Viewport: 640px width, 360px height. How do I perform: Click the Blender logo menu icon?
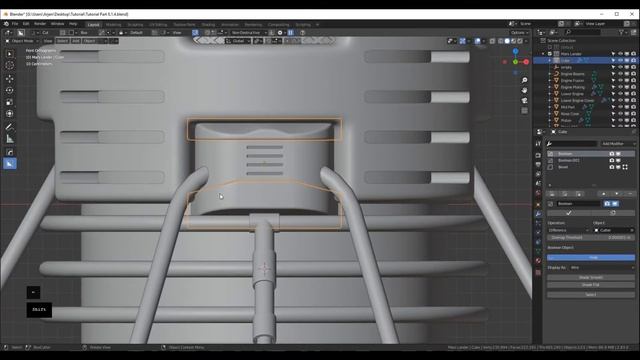tap(6, 24)
